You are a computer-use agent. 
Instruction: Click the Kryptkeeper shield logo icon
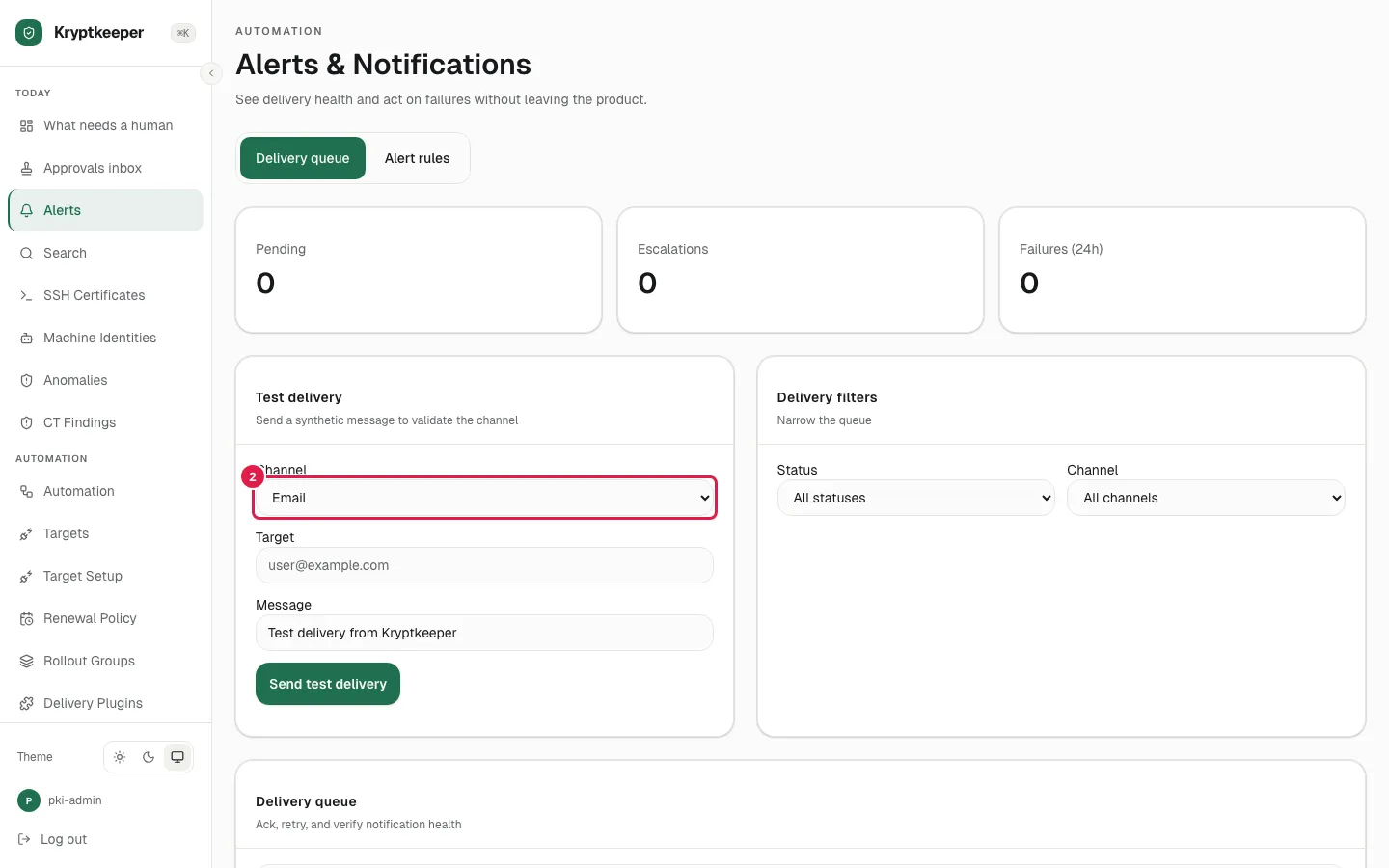29,33
